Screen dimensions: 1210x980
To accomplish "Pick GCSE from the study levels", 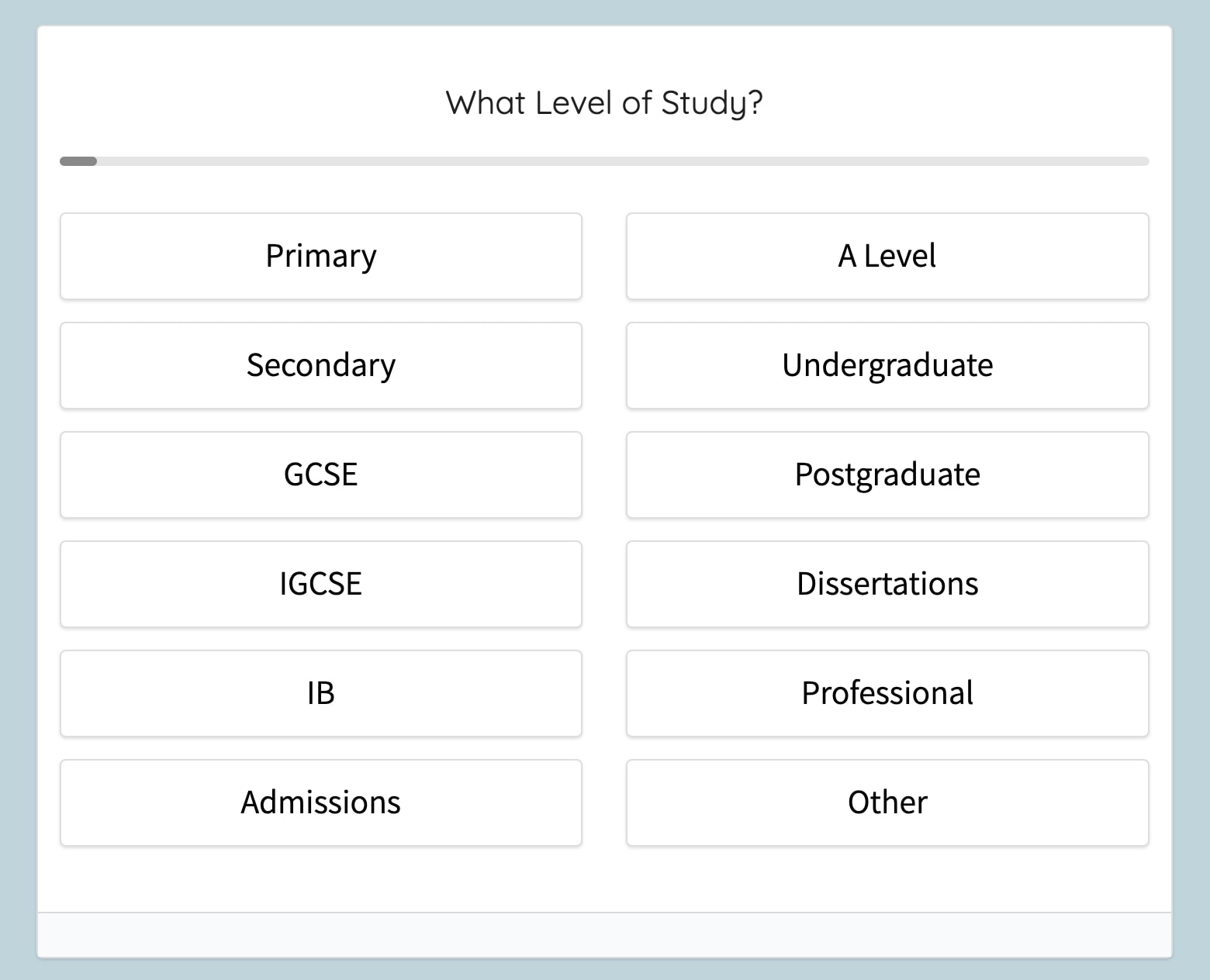I will pos(320,474).
